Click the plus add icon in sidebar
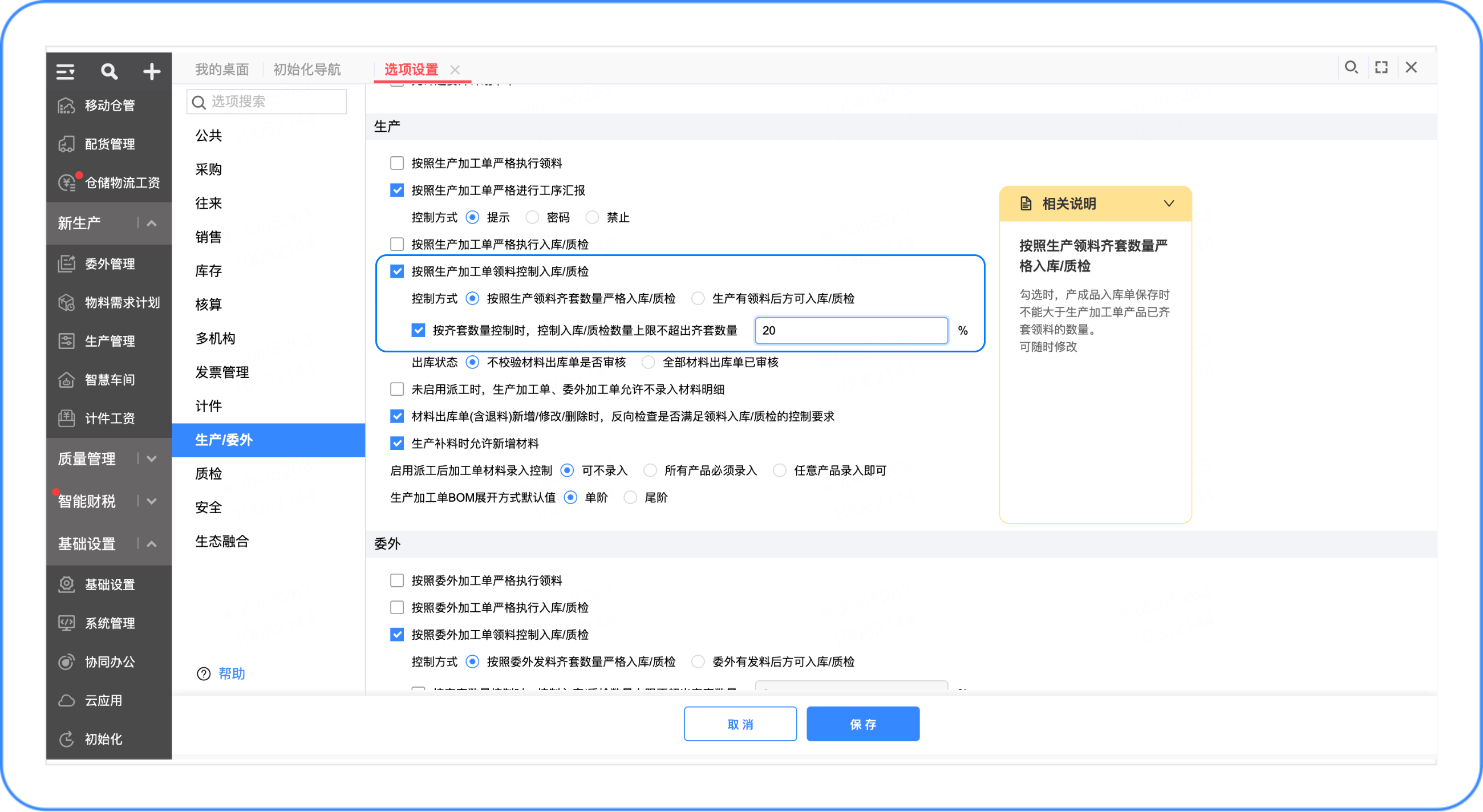Viewport: 1483px width, 812px height. [x=151, y=72]
